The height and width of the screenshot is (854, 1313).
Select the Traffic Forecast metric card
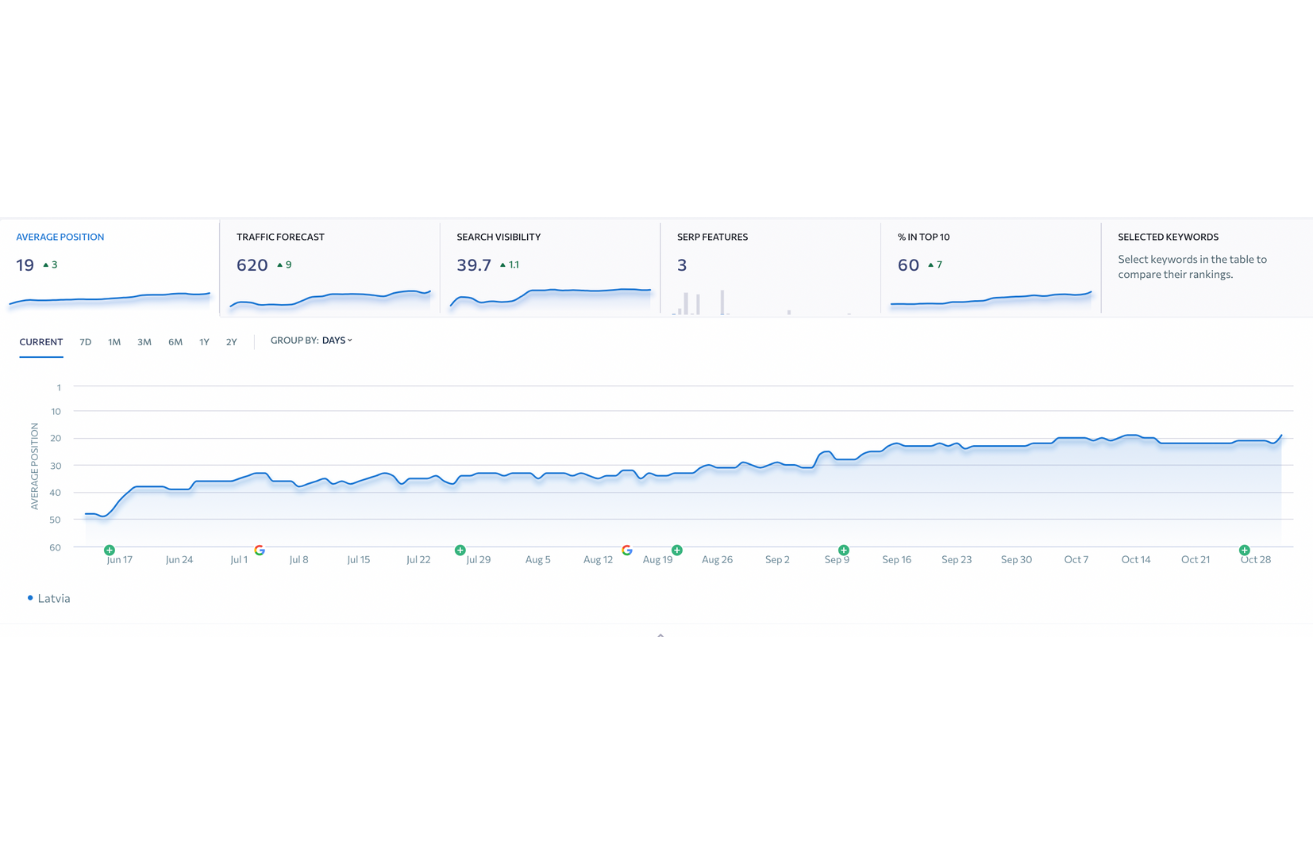coord(329,267)
